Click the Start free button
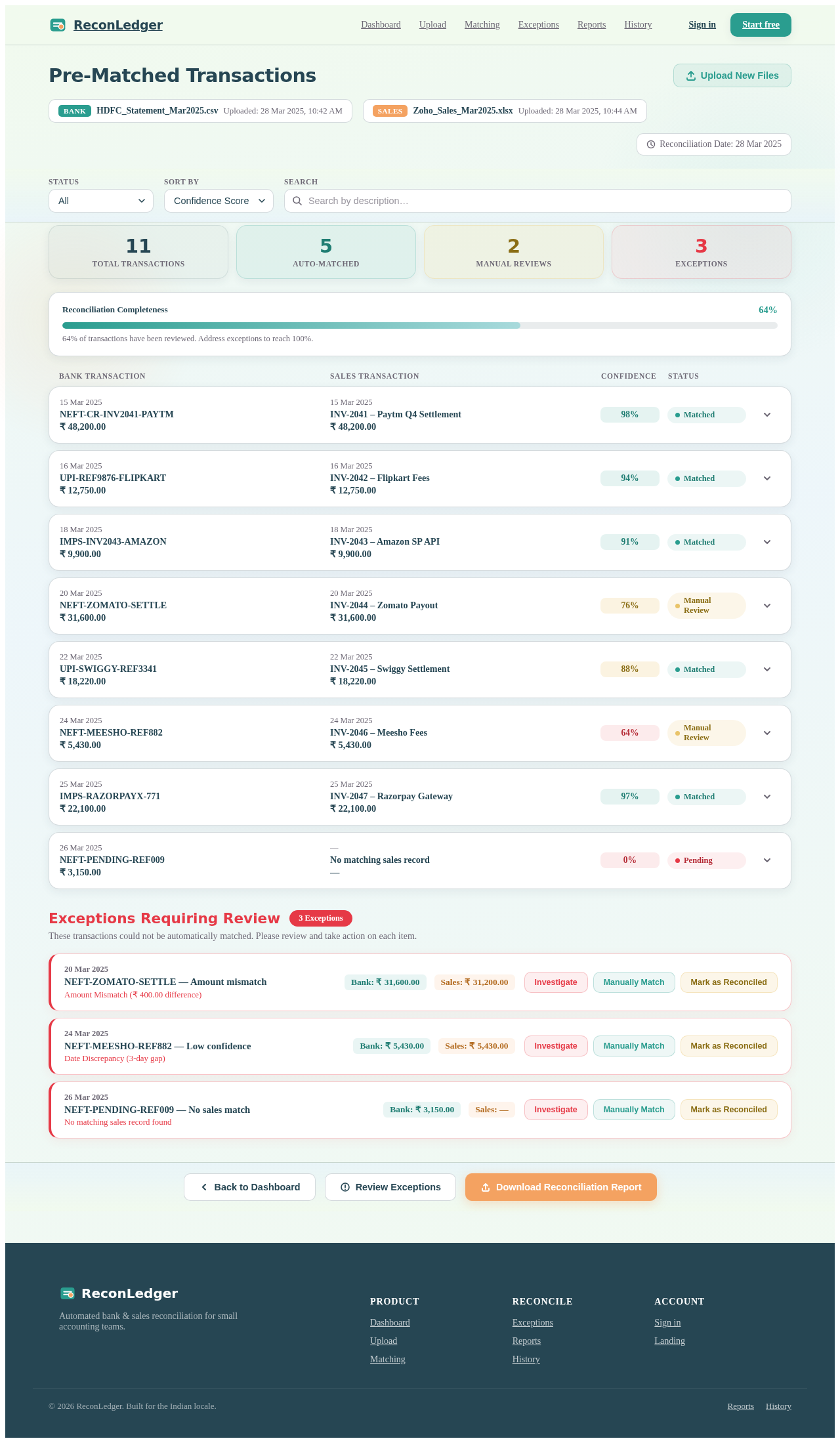 pos(761,25)
